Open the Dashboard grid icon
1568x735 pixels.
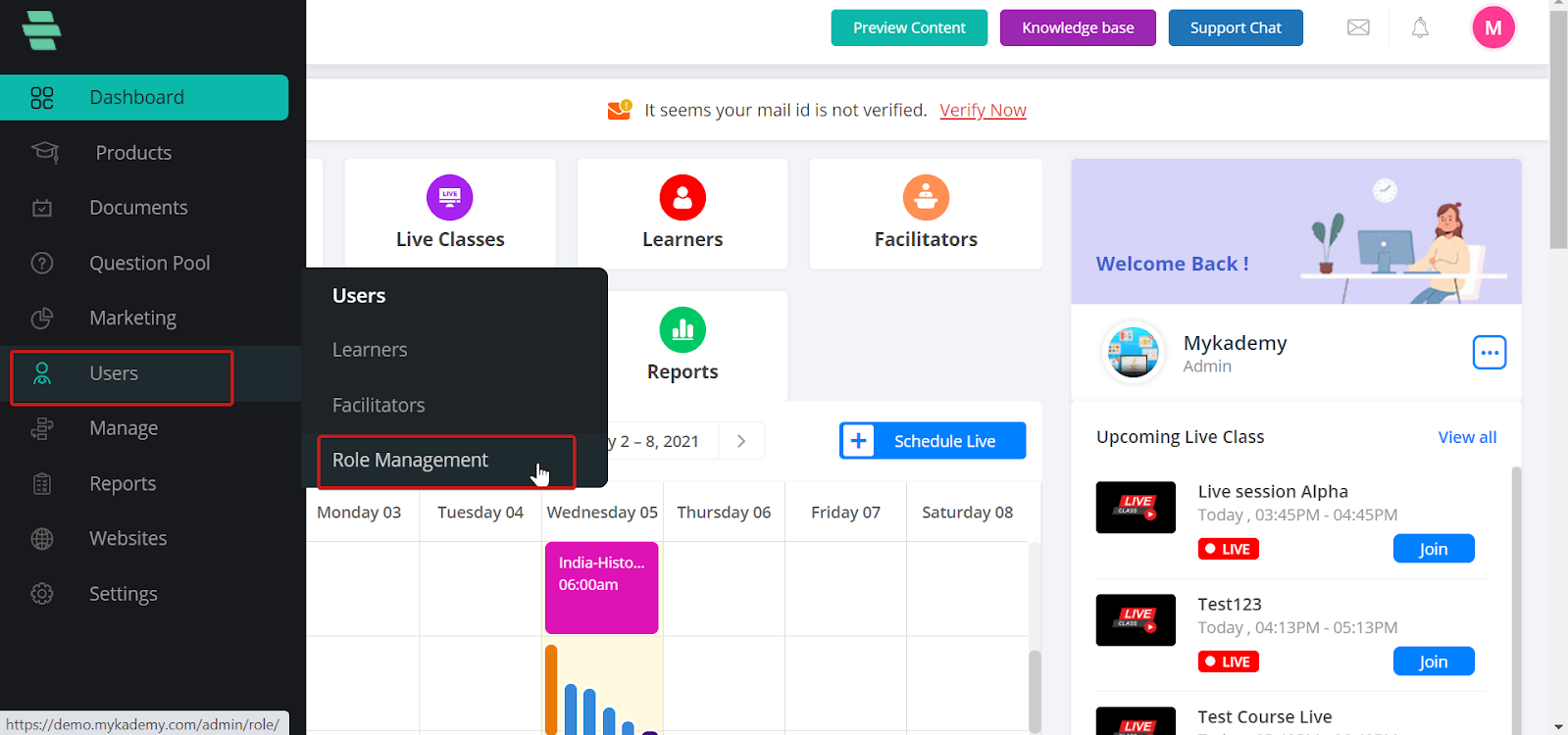pos(42,98)
